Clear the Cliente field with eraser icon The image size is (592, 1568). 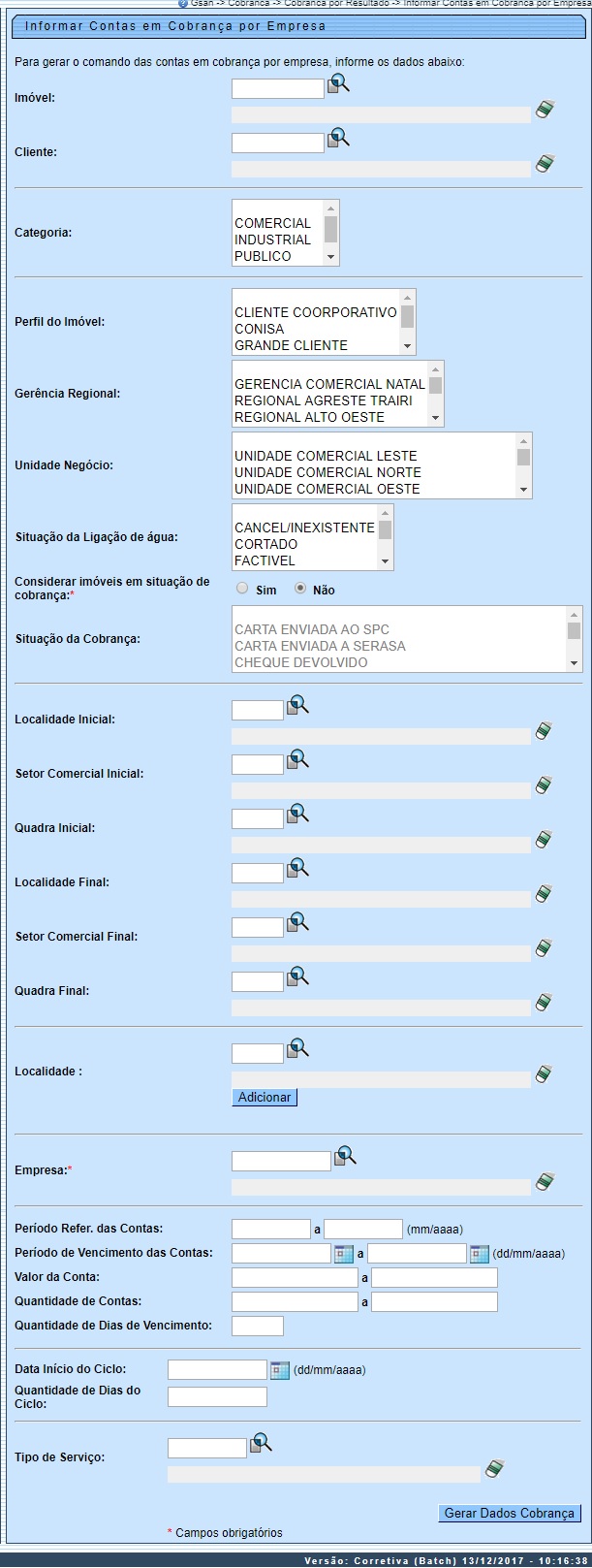(x=545, y=163)
